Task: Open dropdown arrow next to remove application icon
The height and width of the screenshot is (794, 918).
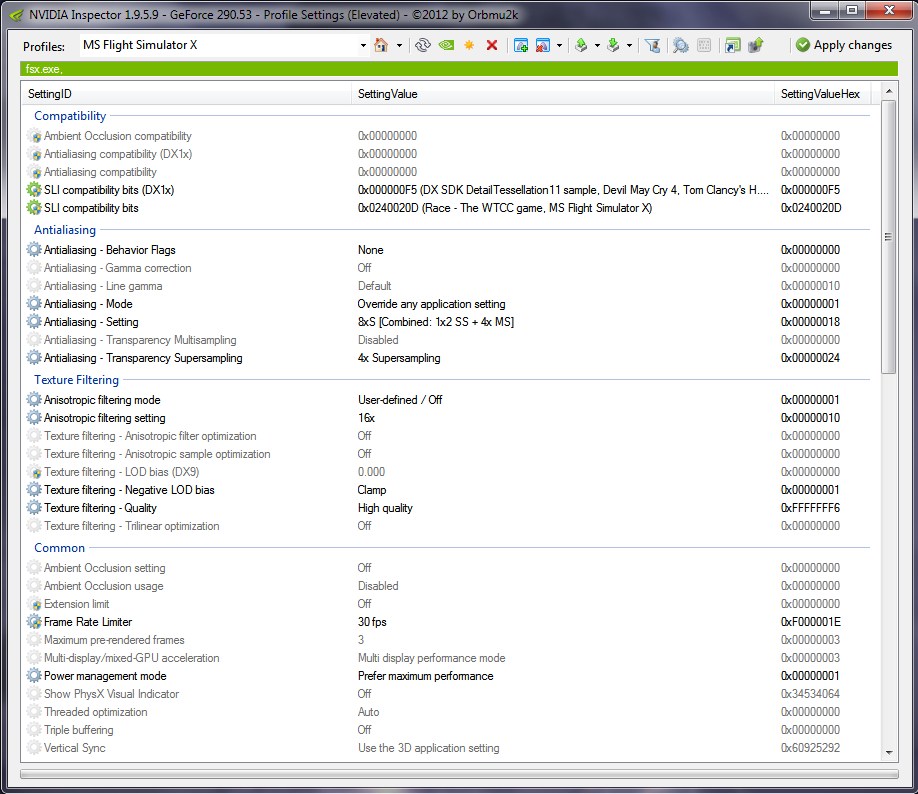Action: pyautogui.click(x=559, y=45)
